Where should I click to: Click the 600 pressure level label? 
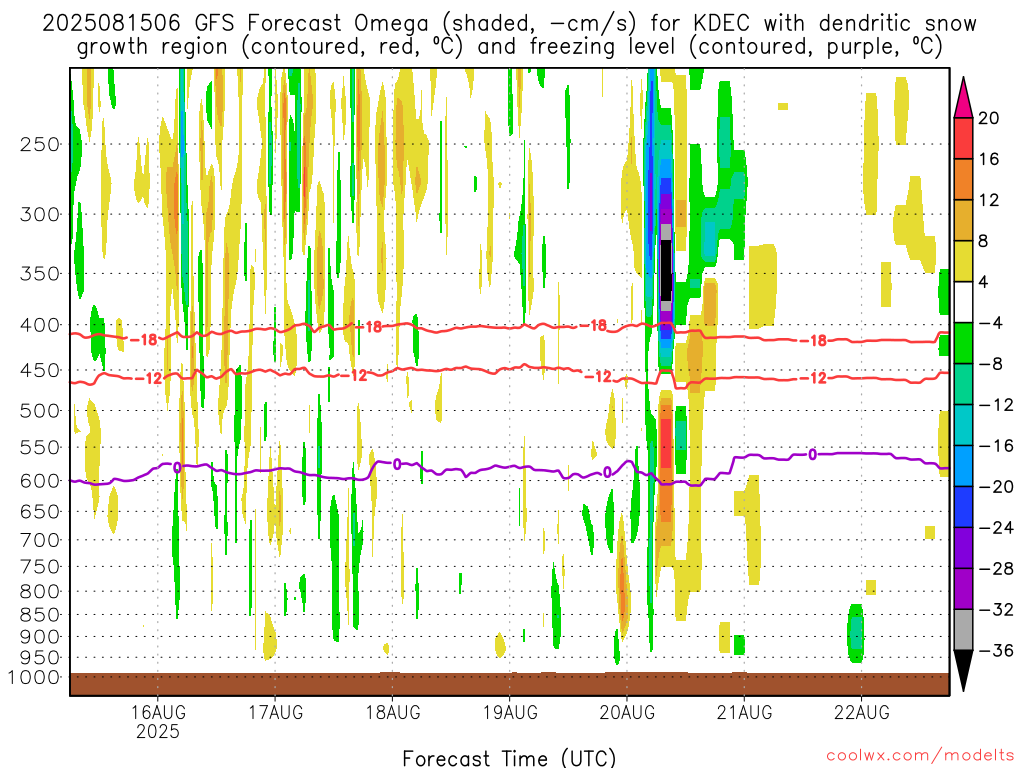(40, 481)
